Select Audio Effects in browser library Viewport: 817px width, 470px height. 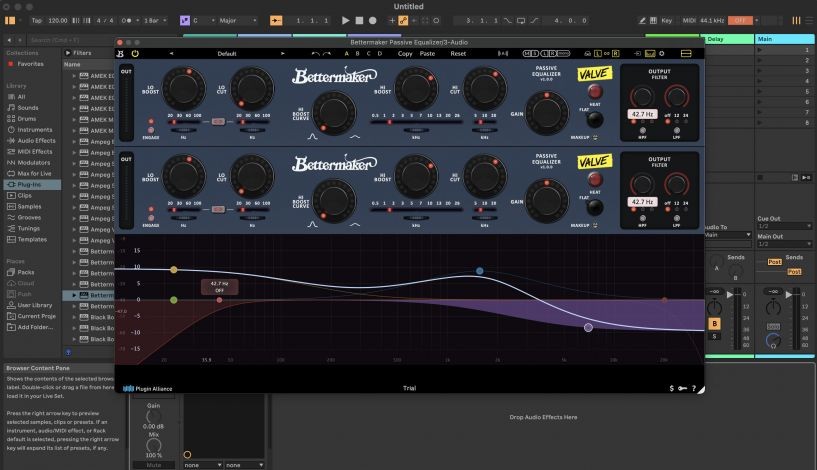coord(35,141)
